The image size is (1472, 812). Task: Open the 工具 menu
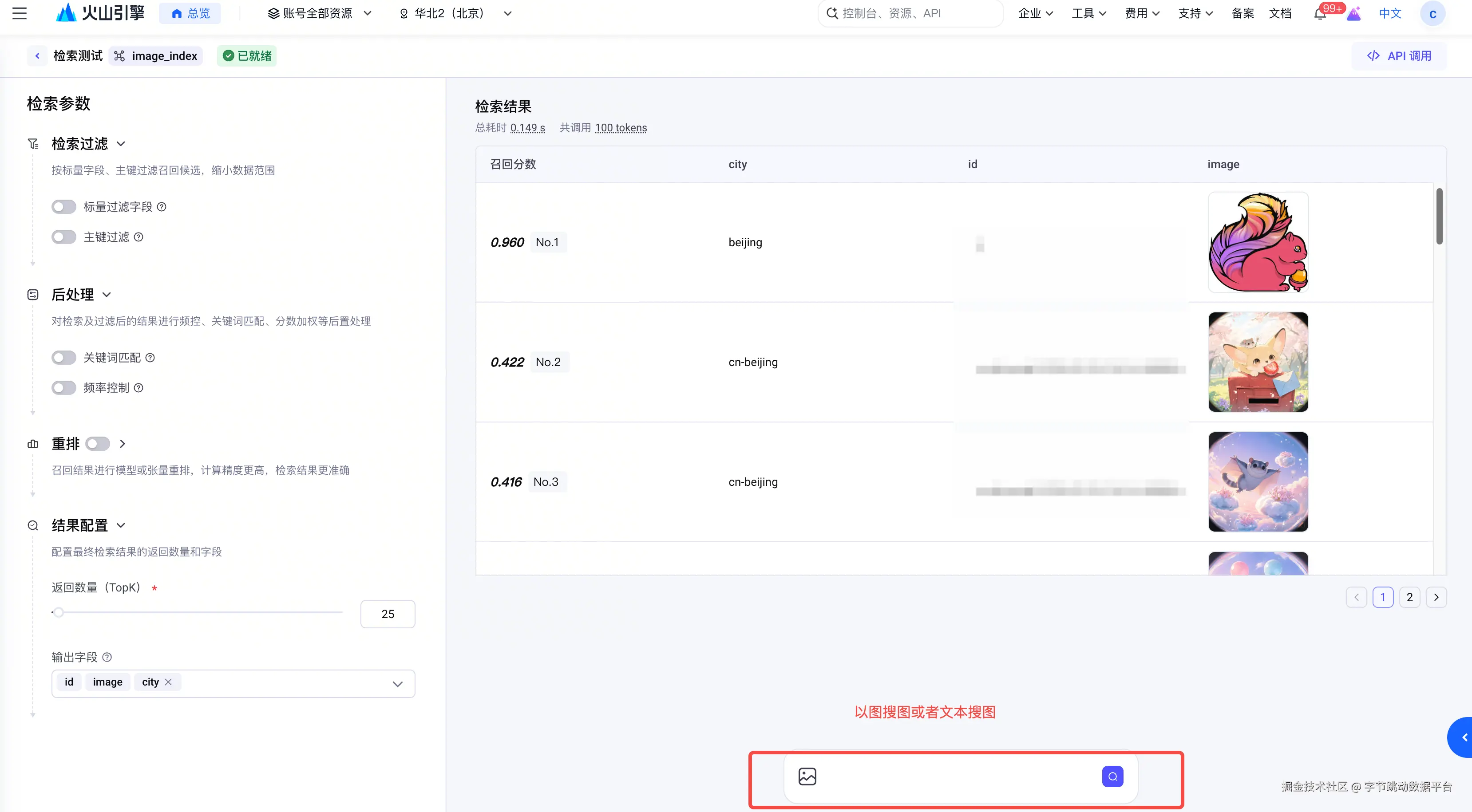(1088, 13)
